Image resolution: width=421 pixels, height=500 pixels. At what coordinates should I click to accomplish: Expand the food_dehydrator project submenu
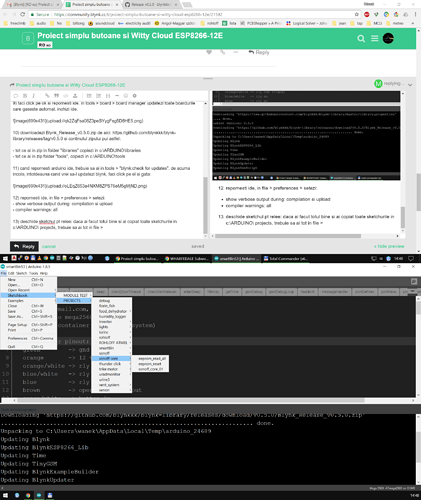pos(112,311)
